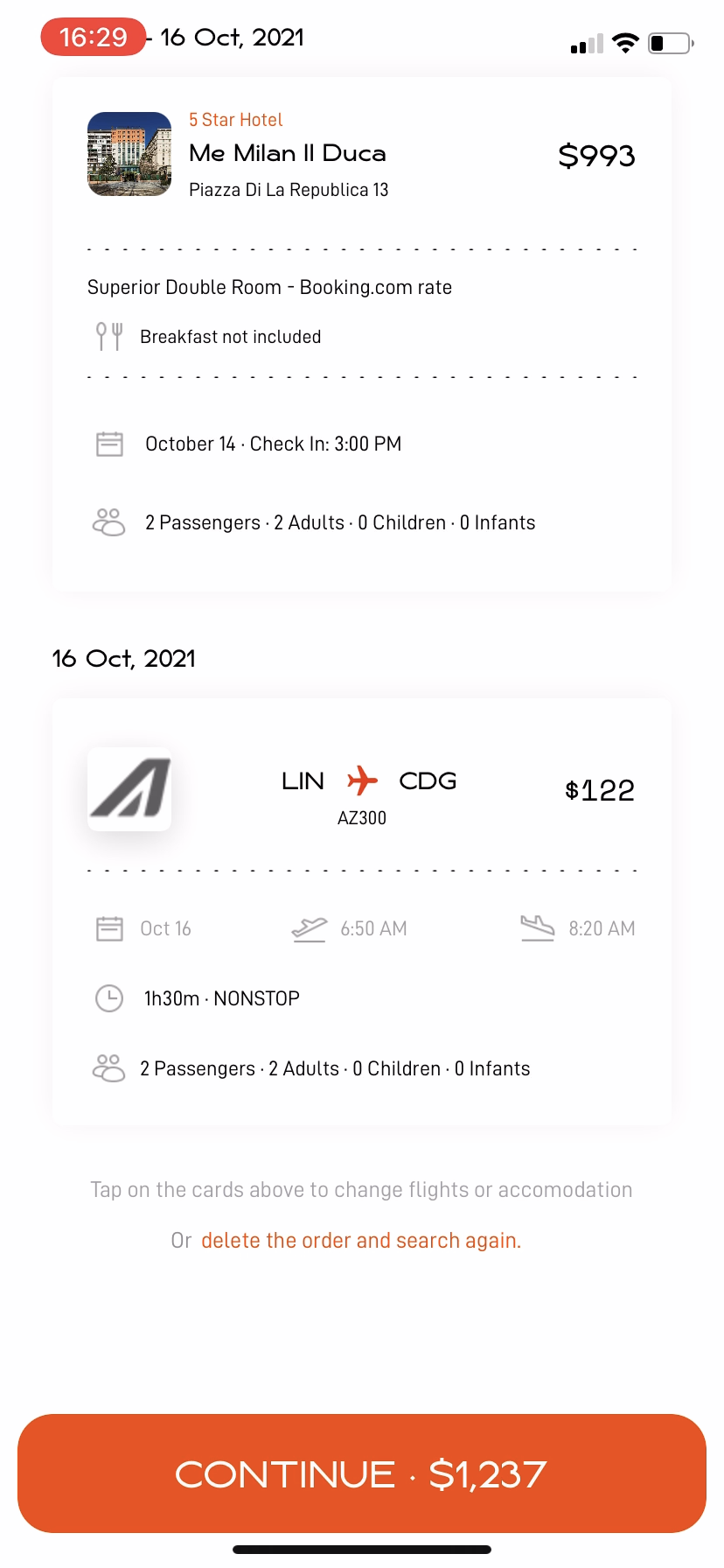Tap the Alitalia airline logo
Screen dimensions: 724x1568
click(x=129, y=789)
